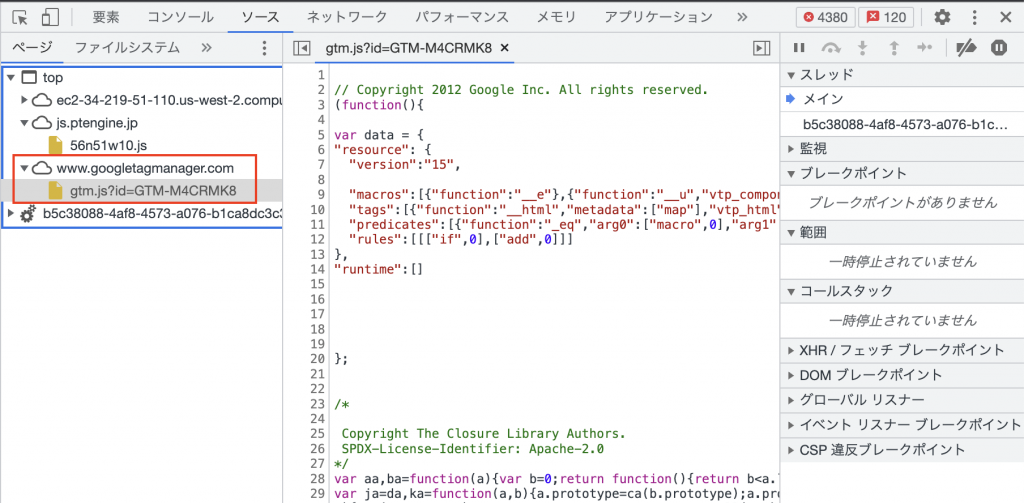
Task: Open navigator pane three-dot menu
Action: (264, 48)
